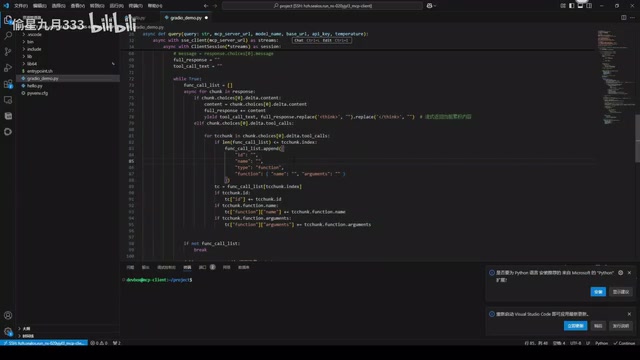Viewport: 640px width, 360px height.
Task: Open entrypoint.sh in the explorer
Action: coord(40,71)
